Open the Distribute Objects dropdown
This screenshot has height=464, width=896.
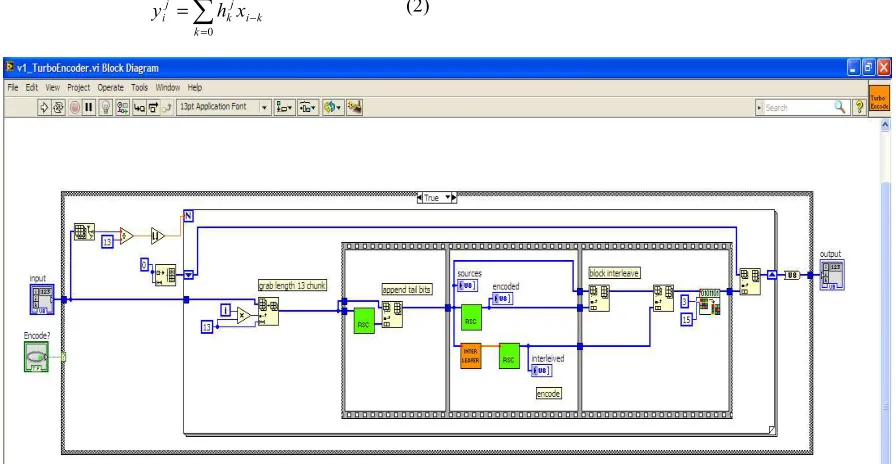pos(307,107)
